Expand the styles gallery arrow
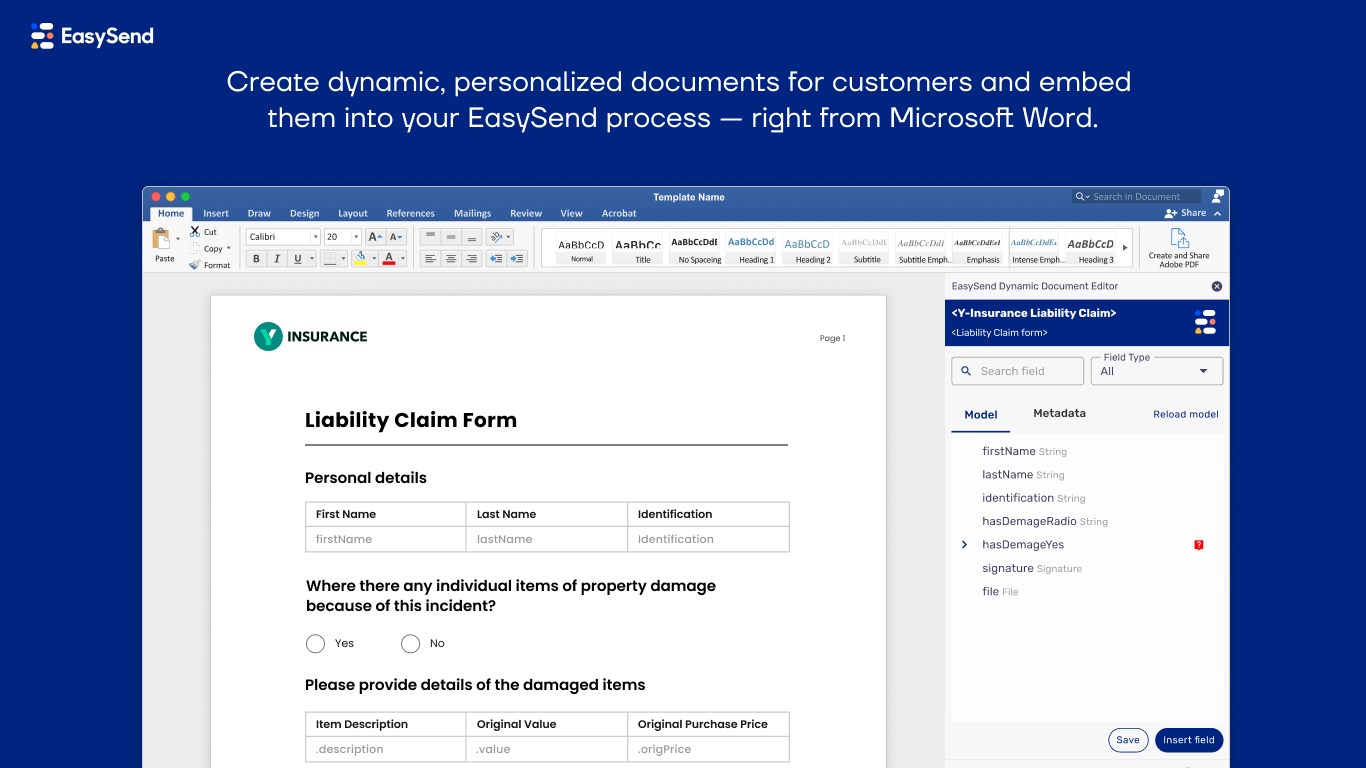The height and width of the screenshot is (768, 1366). point(1125,247)
